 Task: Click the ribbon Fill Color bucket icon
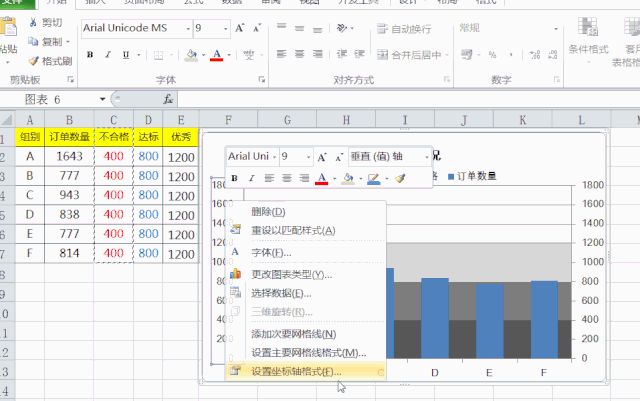(x=191, y=55)
